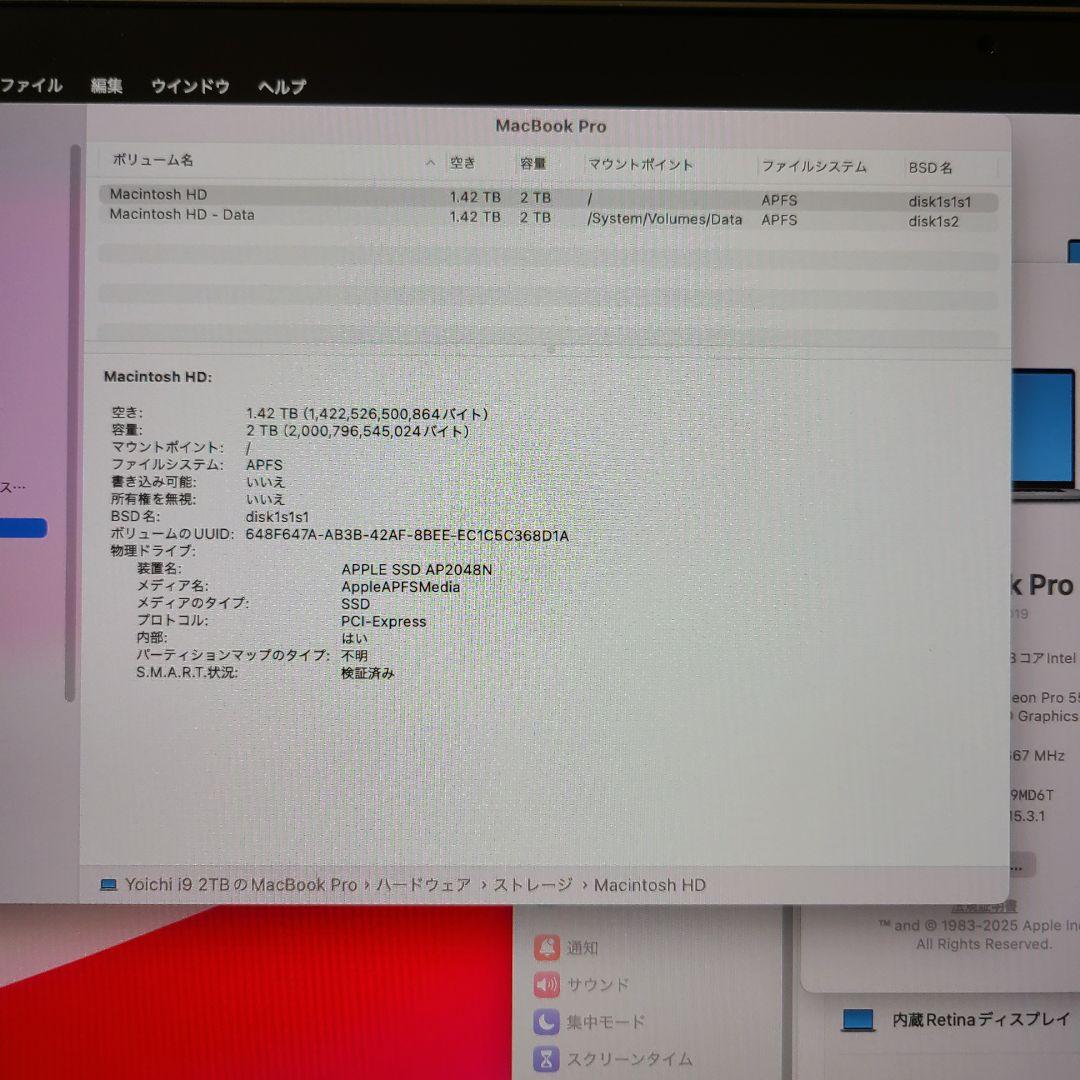This screenshot has height=1080, width=1080.
Task: Click the blue highlighted item in the sidebar
Action: 23,528
